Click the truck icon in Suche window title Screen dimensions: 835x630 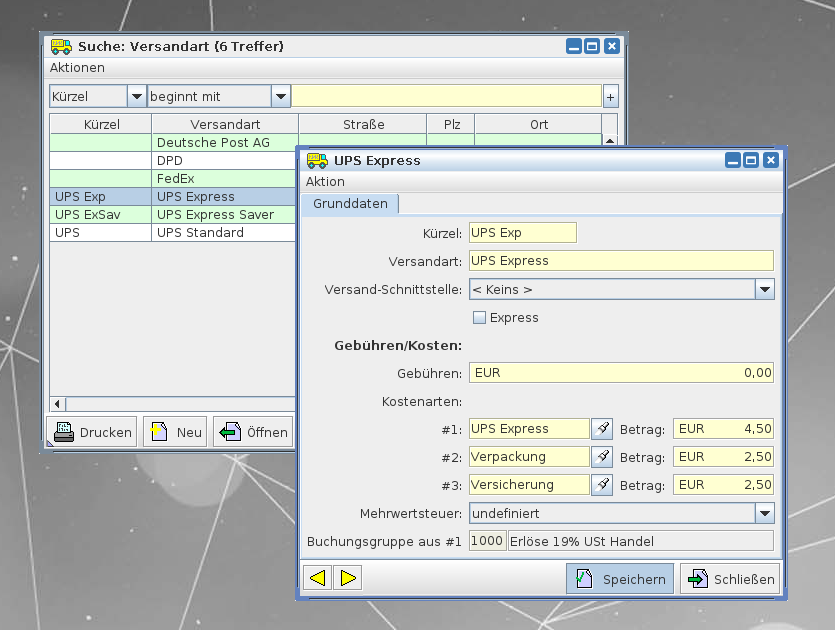(61, 46)
